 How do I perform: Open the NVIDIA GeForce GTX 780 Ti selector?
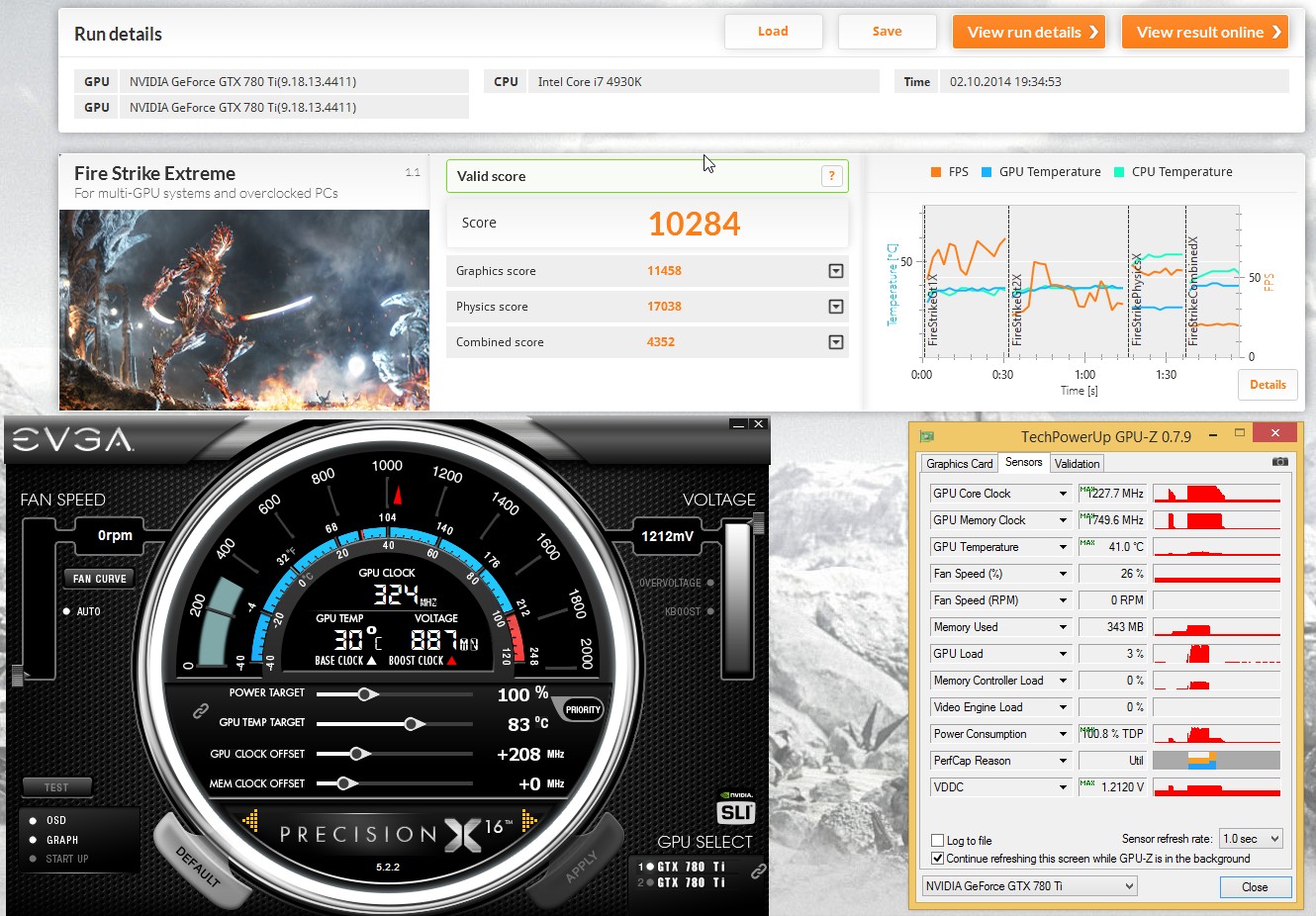coord(1030,886)
